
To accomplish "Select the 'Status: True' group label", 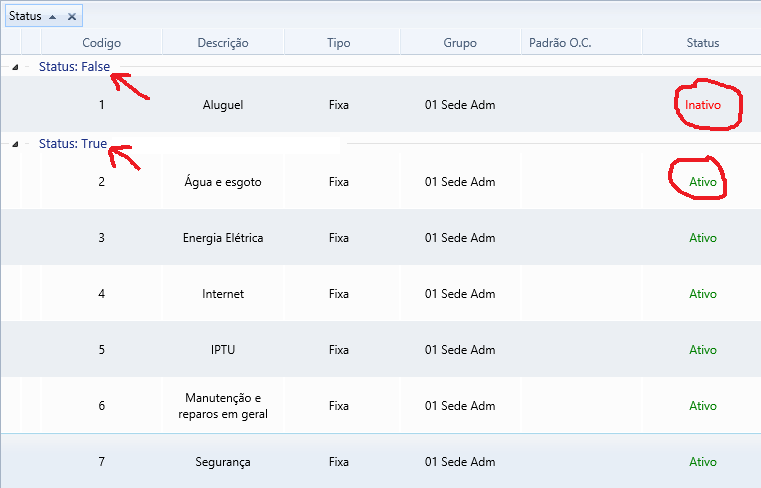I will 73,144.
